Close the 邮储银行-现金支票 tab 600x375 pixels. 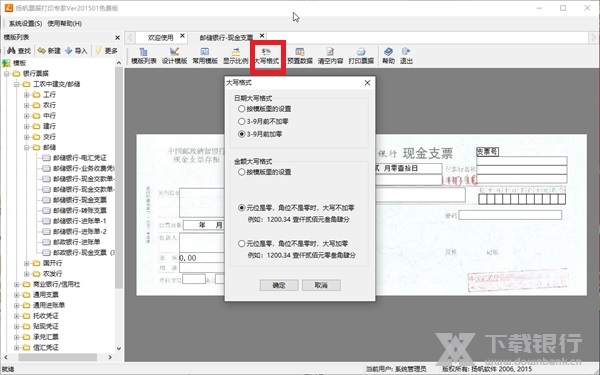click(x=262, y=36)
